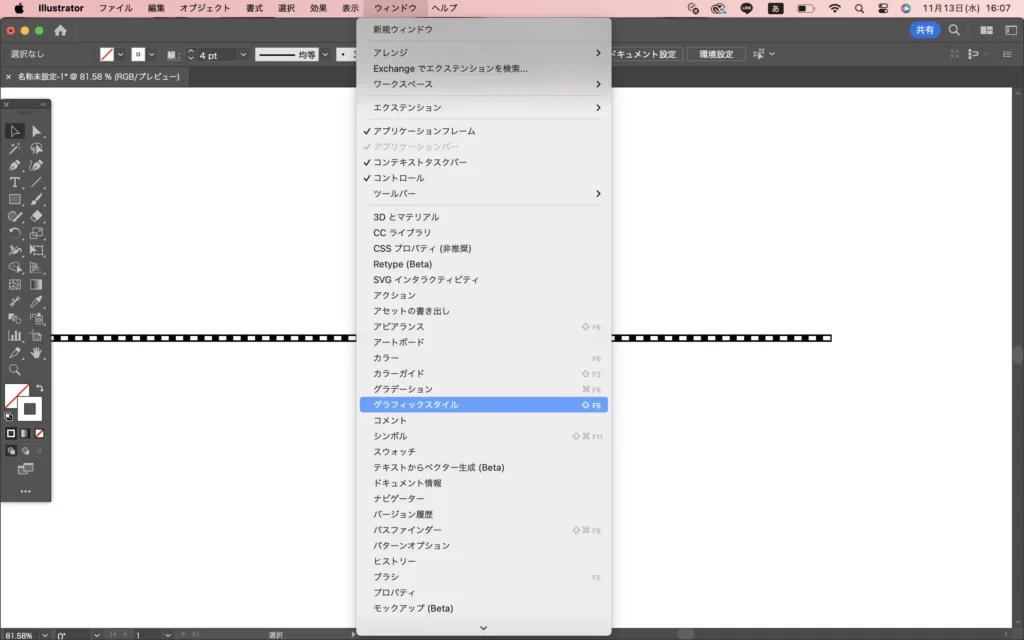This screenshot has width=1024, height=640.
Task: Select the Type tool
Action: [x=15, y=182]
